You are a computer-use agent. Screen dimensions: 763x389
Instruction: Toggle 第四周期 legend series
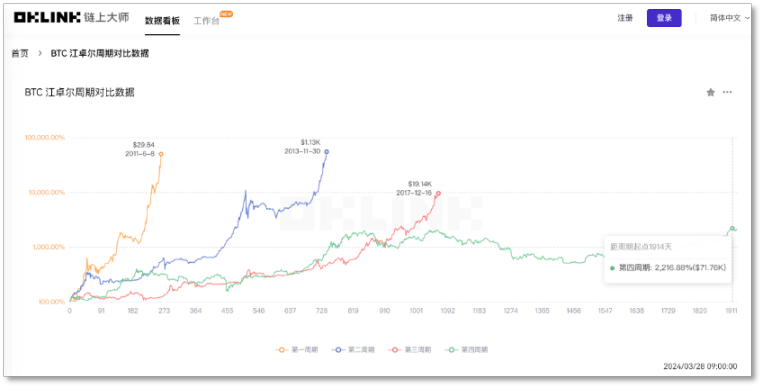tap(466, 350)
